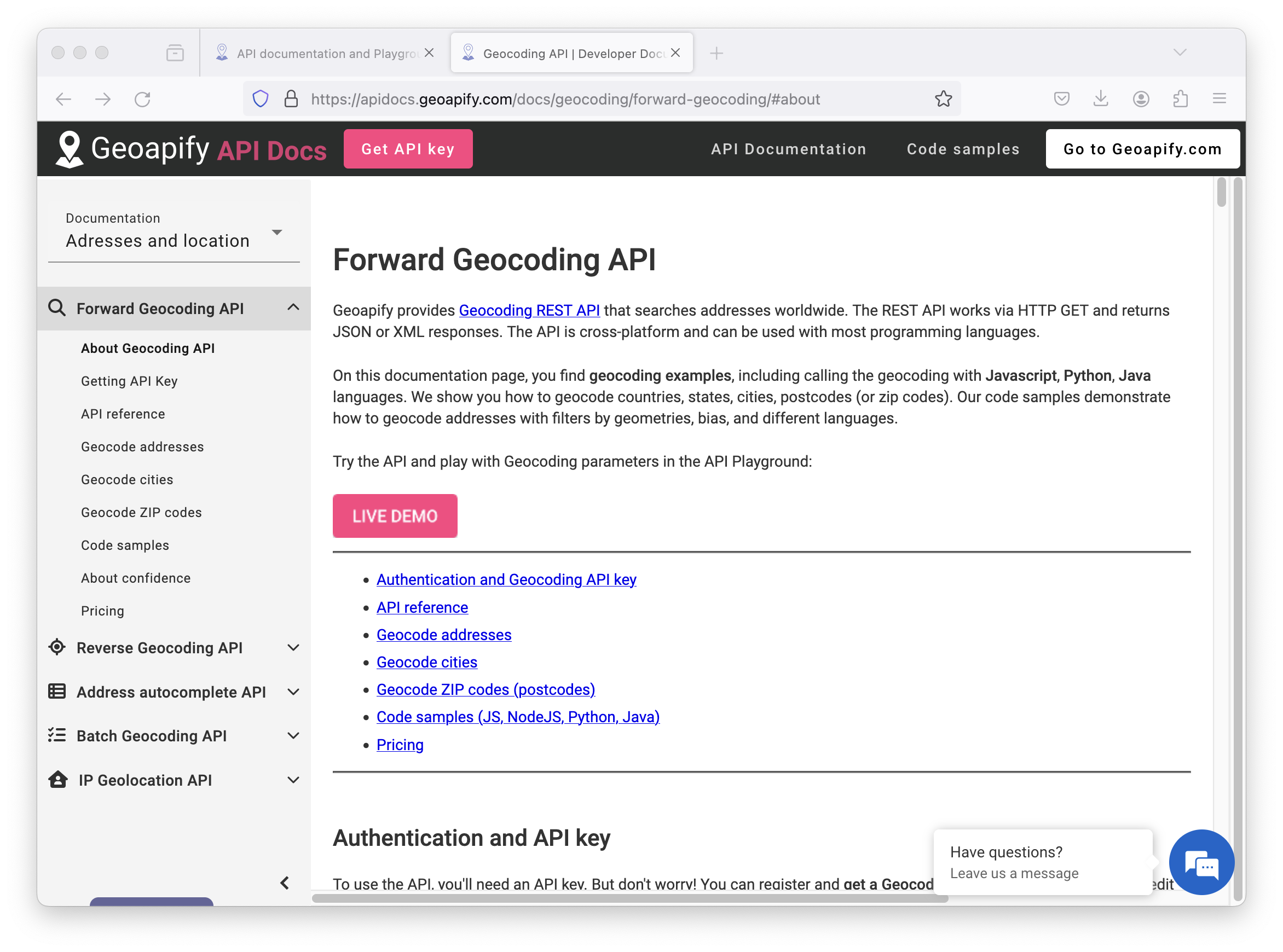Select Getting API Key sidebar item
This screenshot has width=1283, height=952.
(x=129, y=381)
